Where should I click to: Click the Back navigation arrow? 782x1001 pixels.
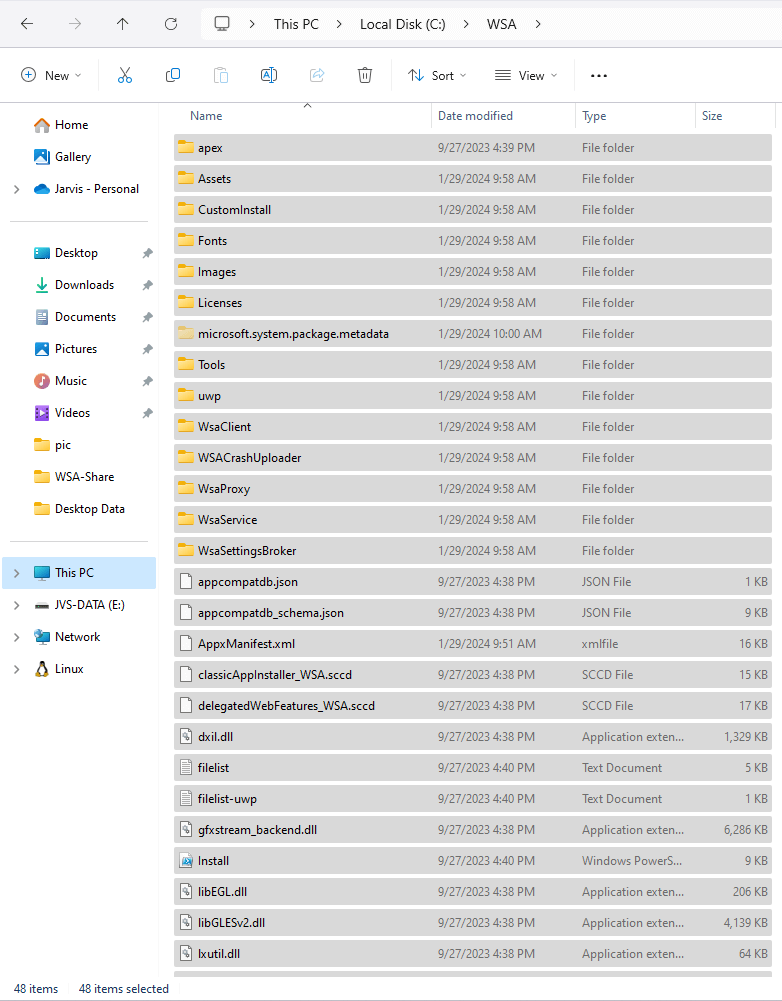click(27, 24)
